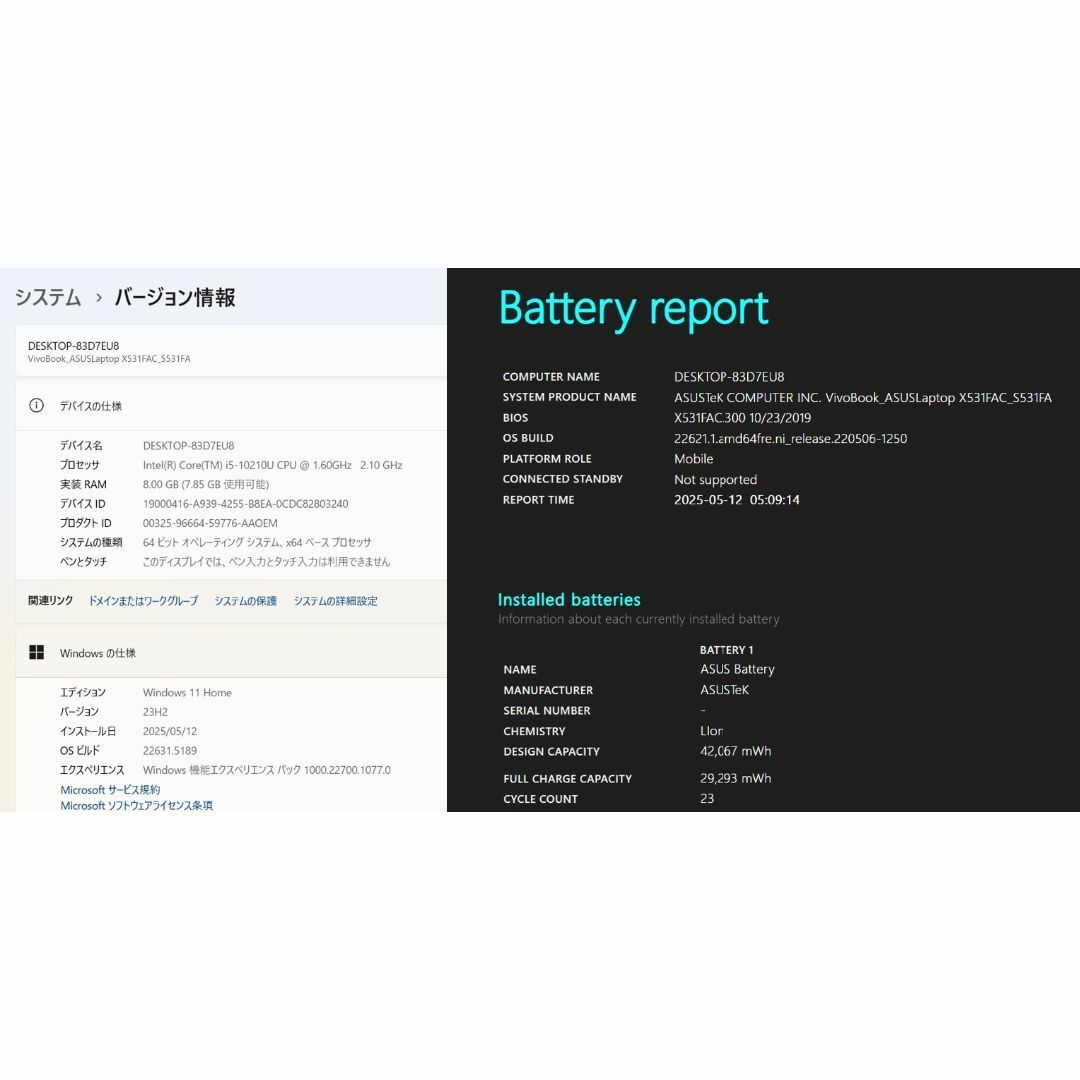Screen dimensions: 1080x1080
Task: Click the エクスペリエンス label
Action: 92,770
